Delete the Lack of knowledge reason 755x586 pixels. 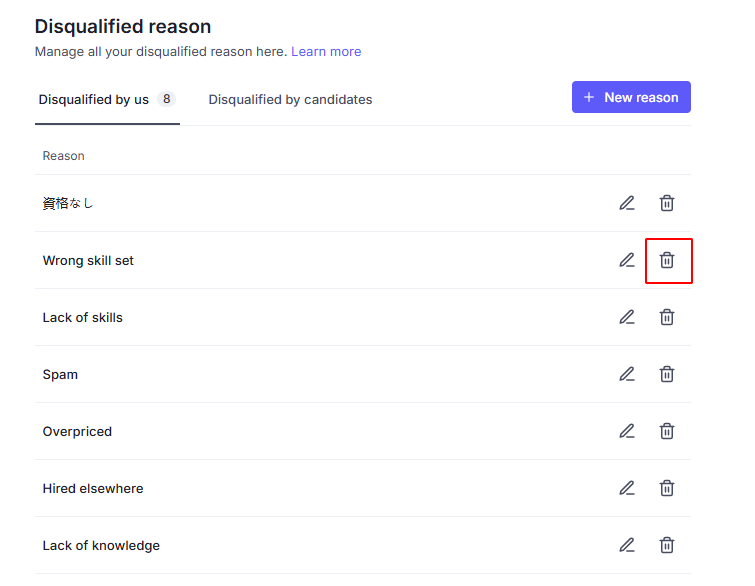pos(667,545)
